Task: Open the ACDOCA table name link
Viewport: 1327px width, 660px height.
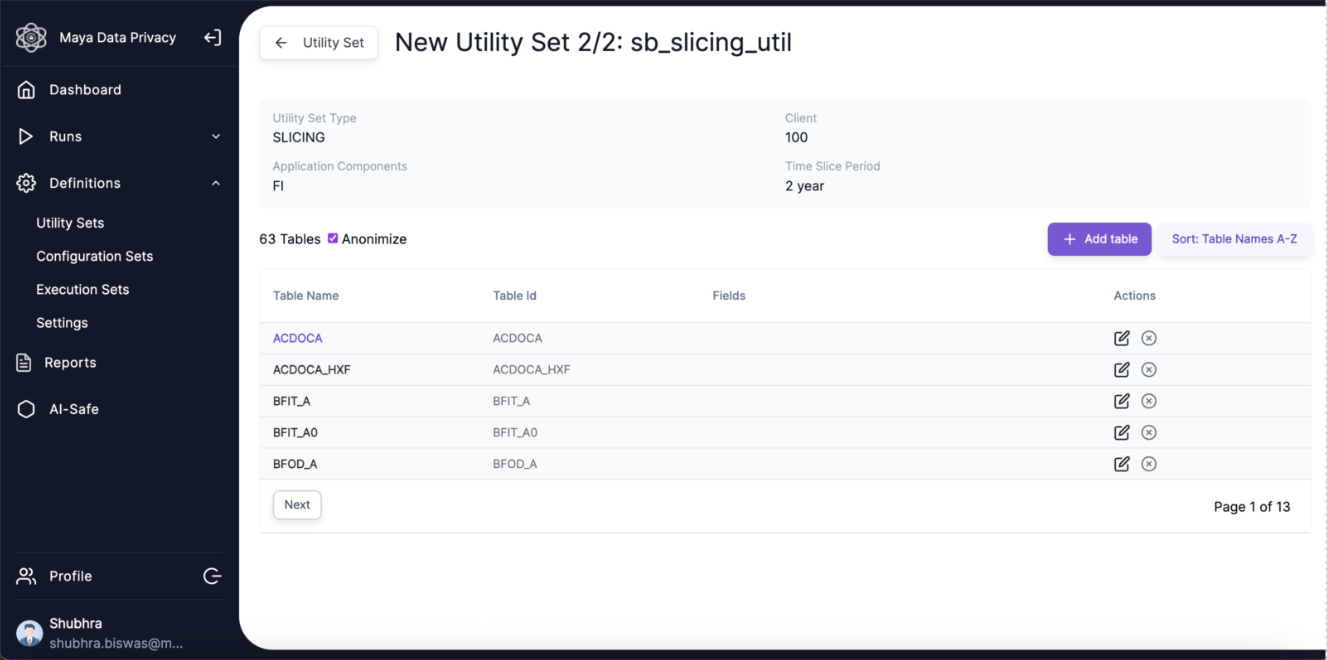Action: coord(298,338)
